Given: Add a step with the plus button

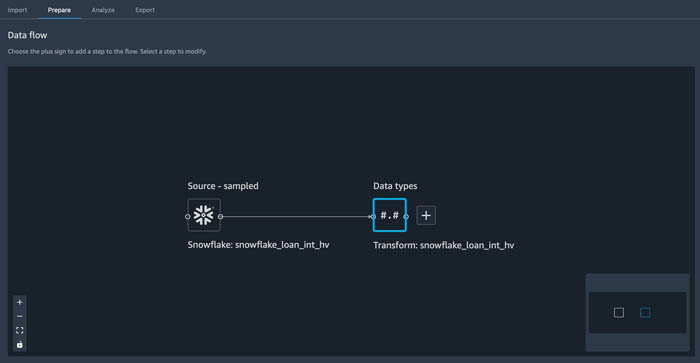Looking at the screenshot, I should pos(426,216).
